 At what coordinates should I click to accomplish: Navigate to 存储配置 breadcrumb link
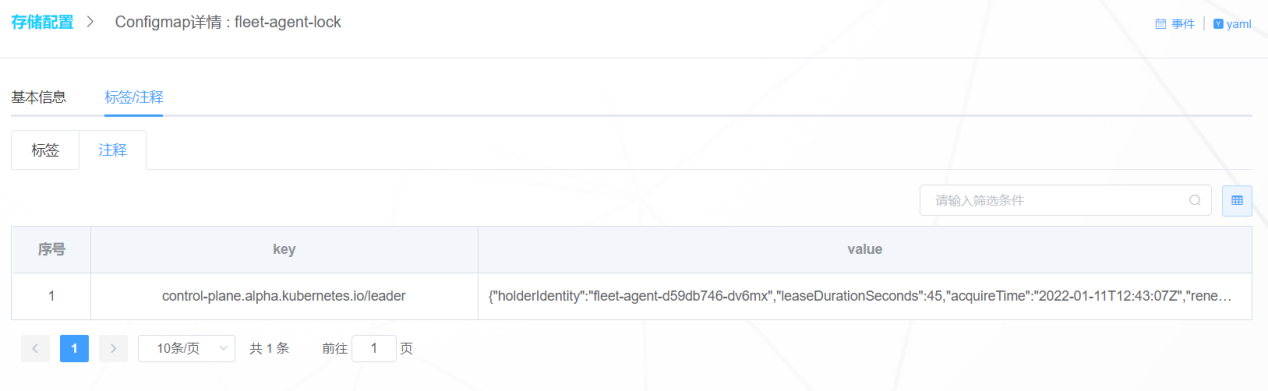[42, 22]
